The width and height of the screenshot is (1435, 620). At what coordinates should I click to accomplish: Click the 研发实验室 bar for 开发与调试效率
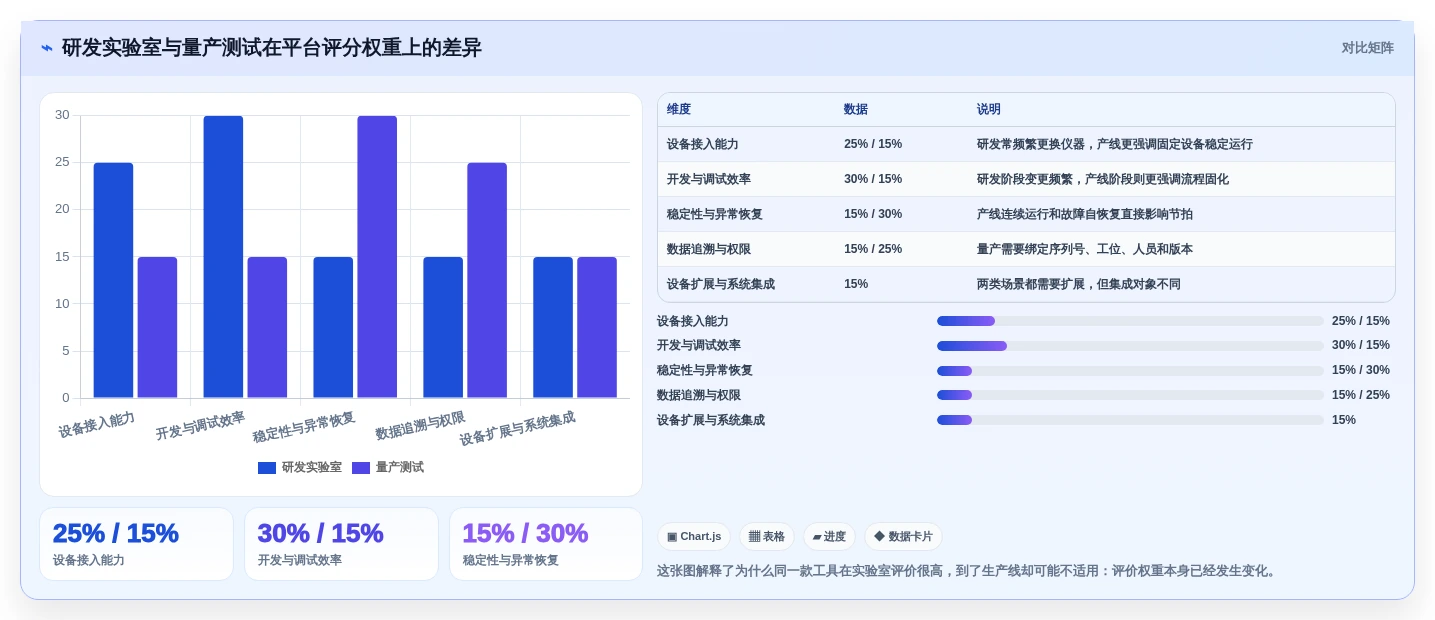[223, 257]
